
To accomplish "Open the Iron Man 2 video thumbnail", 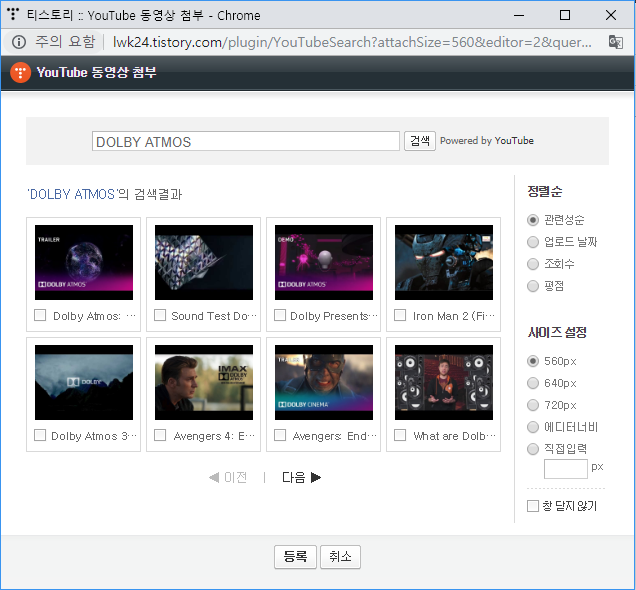I will pyautogui.click(x=444, y=262).
